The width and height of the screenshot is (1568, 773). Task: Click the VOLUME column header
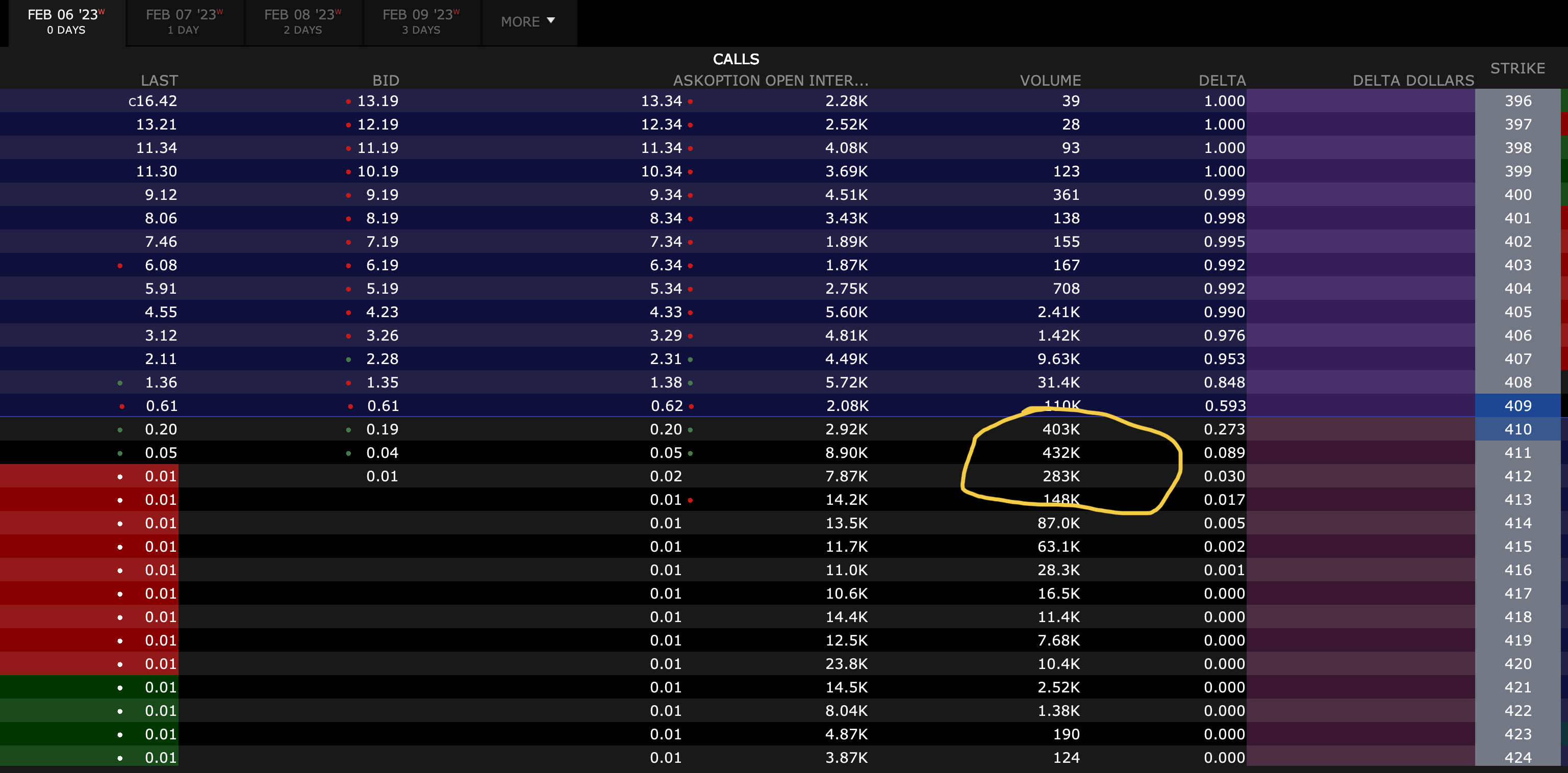tap(1050, 81)
